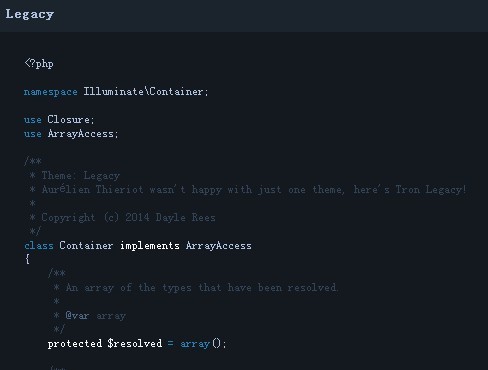Click the $resolved variable
Screen dimensions: 488x370
pyautogui.click(x=135, y=343)
